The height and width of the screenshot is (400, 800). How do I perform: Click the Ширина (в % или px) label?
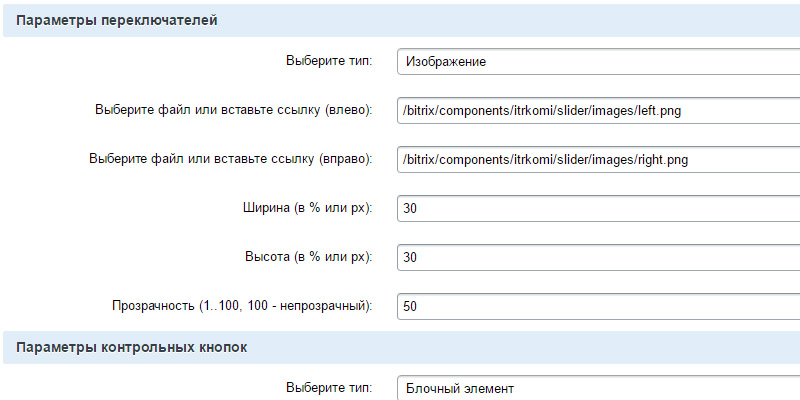[x=301, y=208]
